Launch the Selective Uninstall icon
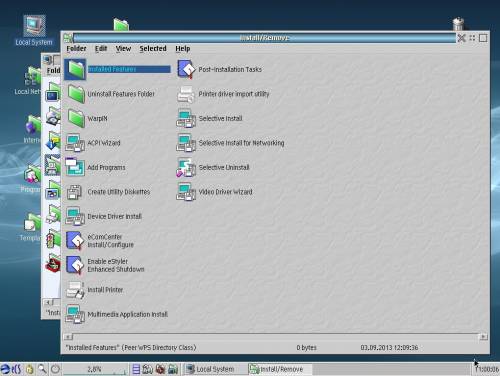Image resolution: width=500 pixels, height=376 pixels. point(186,167)
